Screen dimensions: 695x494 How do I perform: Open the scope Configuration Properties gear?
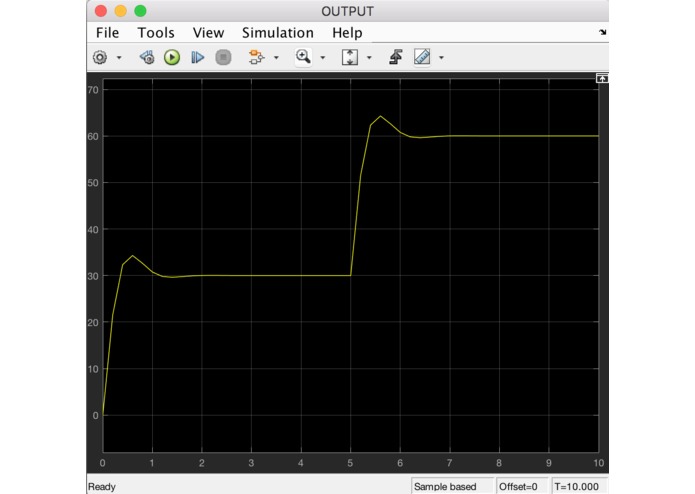(x=100, y=57)
